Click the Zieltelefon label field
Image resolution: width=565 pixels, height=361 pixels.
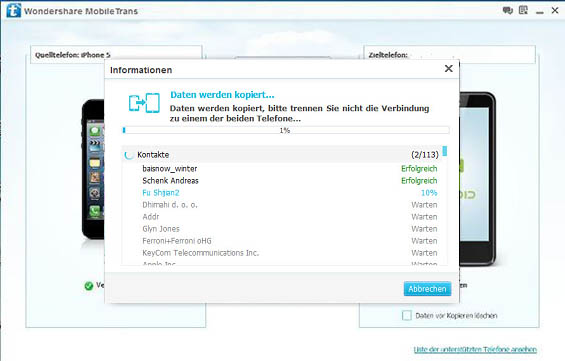(x=449, y=55)
